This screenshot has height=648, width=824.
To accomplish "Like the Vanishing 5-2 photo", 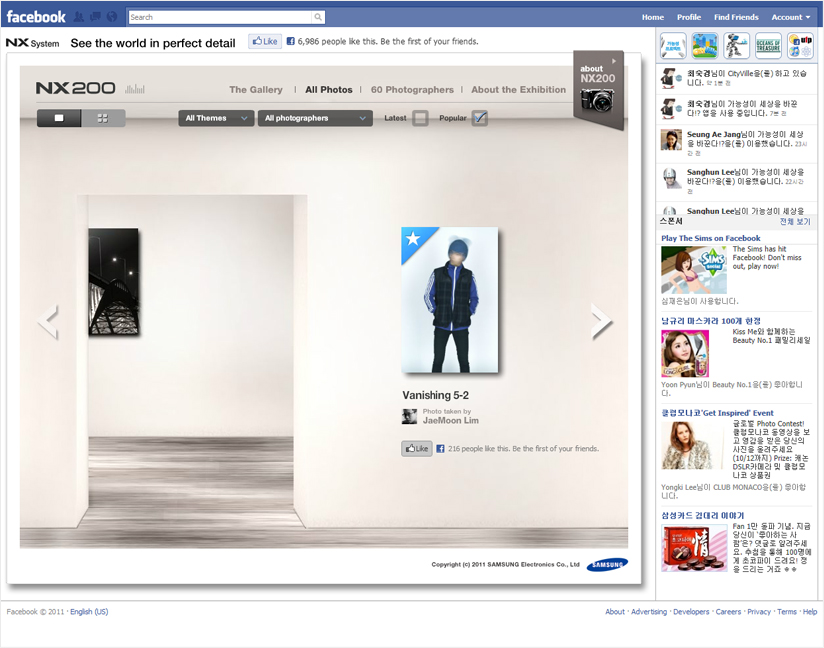I will pos(417,448).
